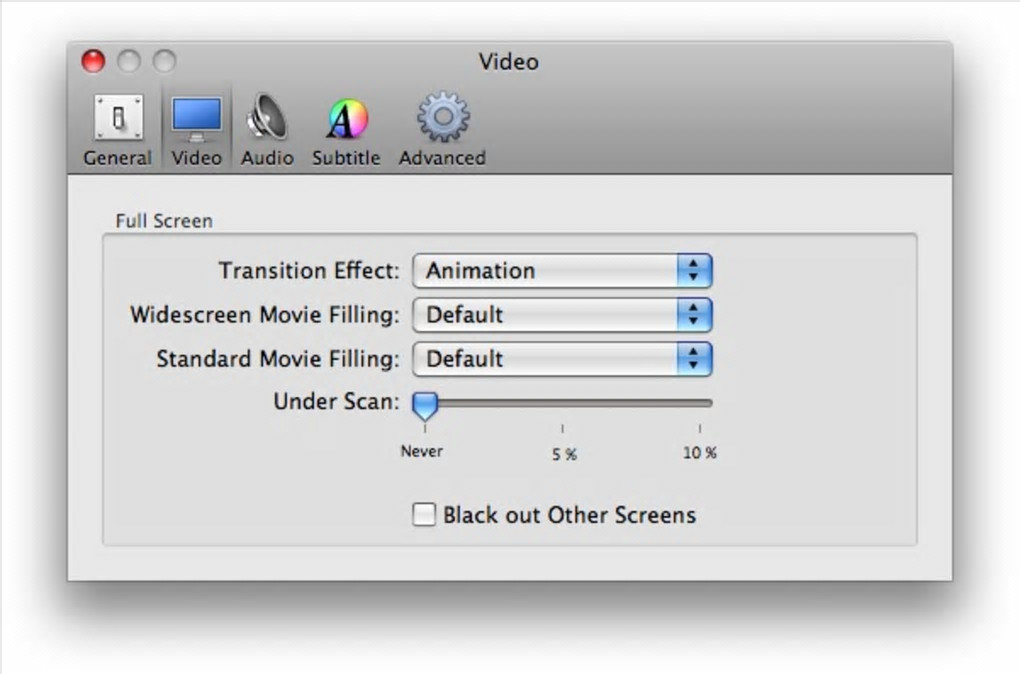Minimize the Video preferences window
This screenshot has width=1020, height=674.
(129, 62)
